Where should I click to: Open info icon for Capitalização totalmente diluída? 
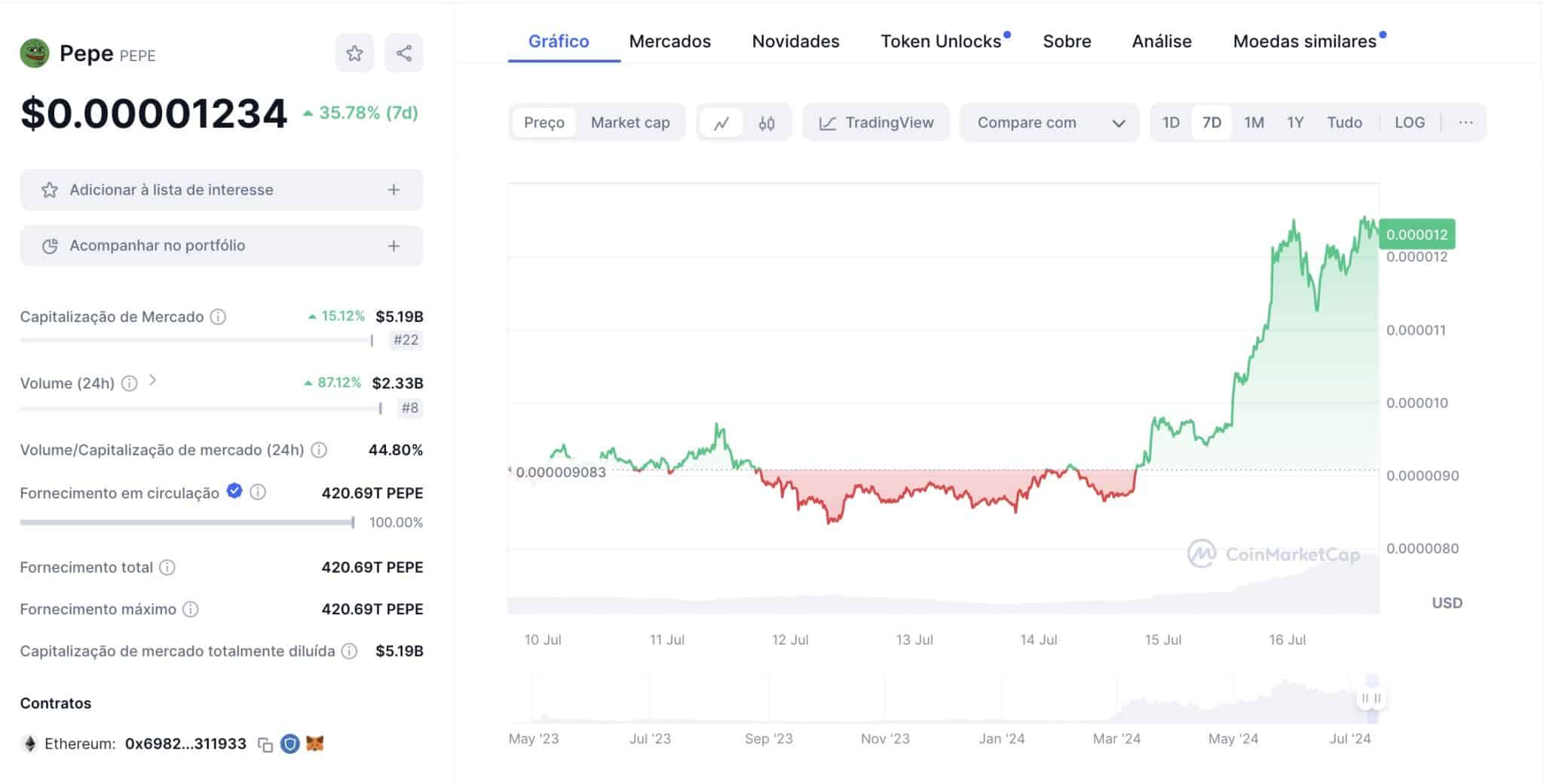[349, 651]
